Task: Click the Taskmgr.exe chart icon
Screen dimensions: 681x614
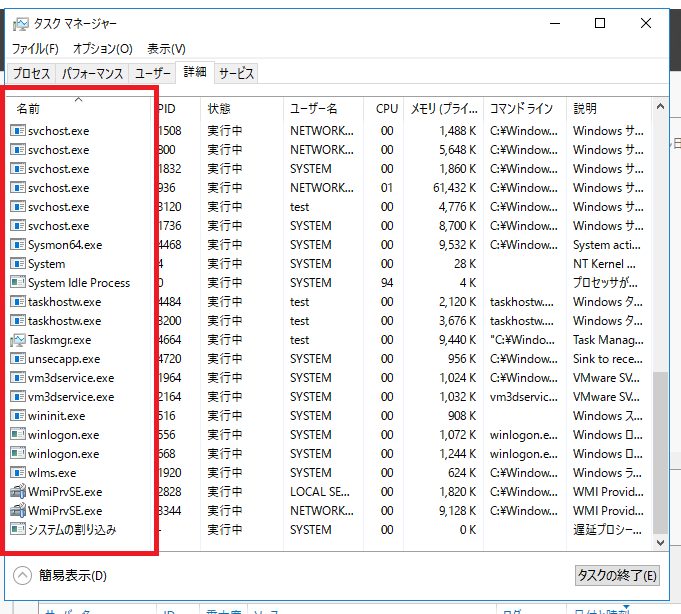Action: pyautogui.click(x=17, y=340)
